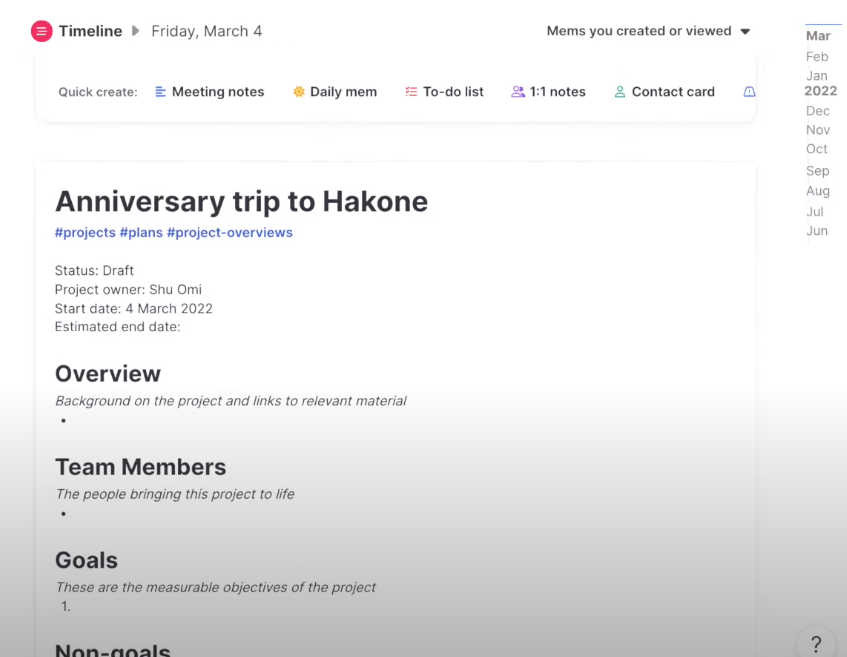Image resolution: width=847 pixels, height=657 pixels.
Task: Open the help question mark button
Action: [x=816, y=643]
